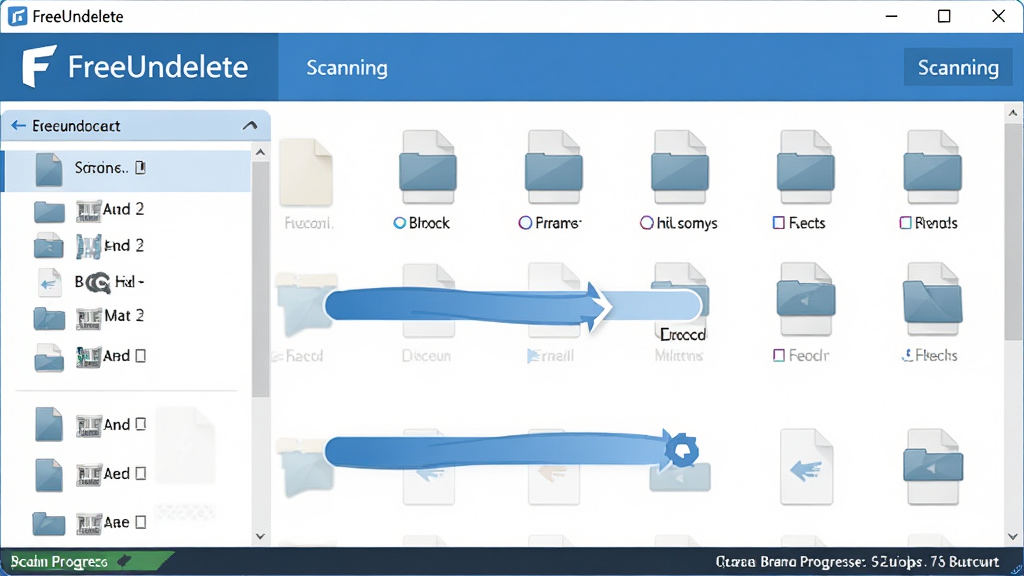1024x576 pixels.
Task: Click the main area scrollbar up arrow
Action: (x=1013, y=113)
